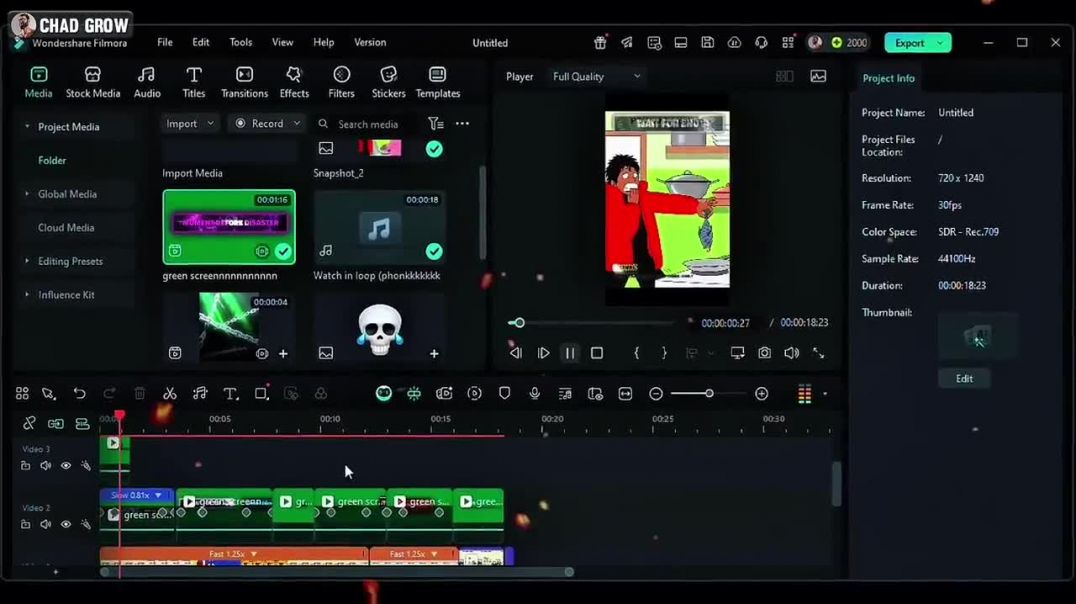Switch to the Audio tab
Image resolution: width=1076 pixels, height=604 pixels.
point(147,82)
